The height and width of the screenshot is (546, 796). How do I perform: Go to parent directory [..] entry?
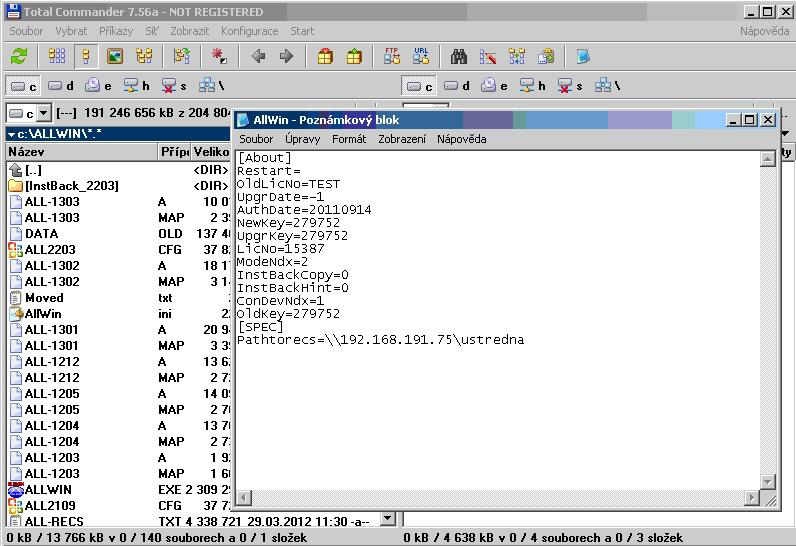[118, 170]
